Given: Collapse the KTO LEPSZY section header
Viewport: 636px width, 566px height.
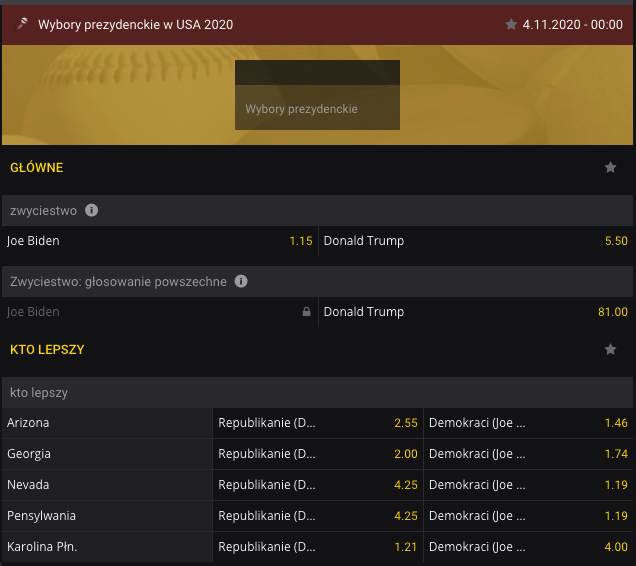Looking at the screenshot, I should click(47, 350).
